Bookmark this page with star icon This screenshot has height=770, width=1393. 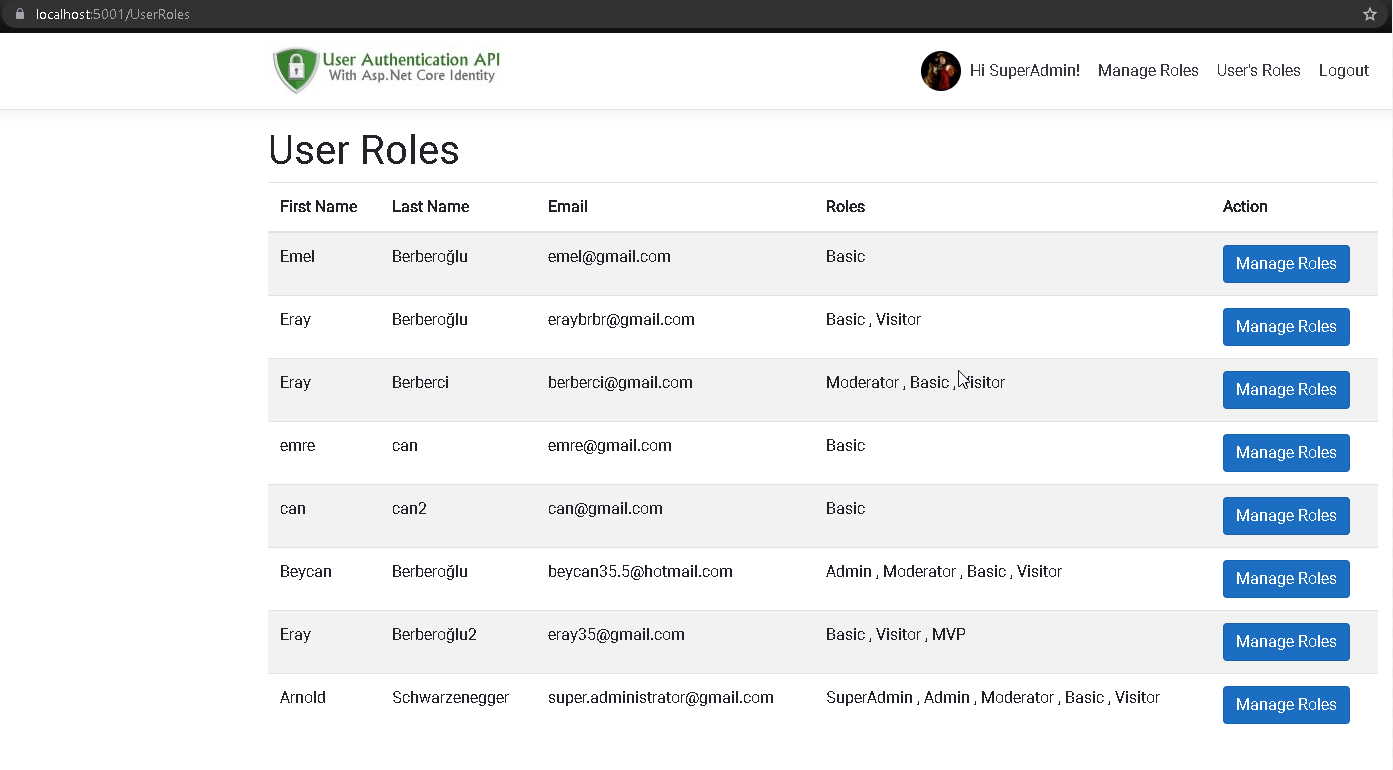pos(1370,15)
